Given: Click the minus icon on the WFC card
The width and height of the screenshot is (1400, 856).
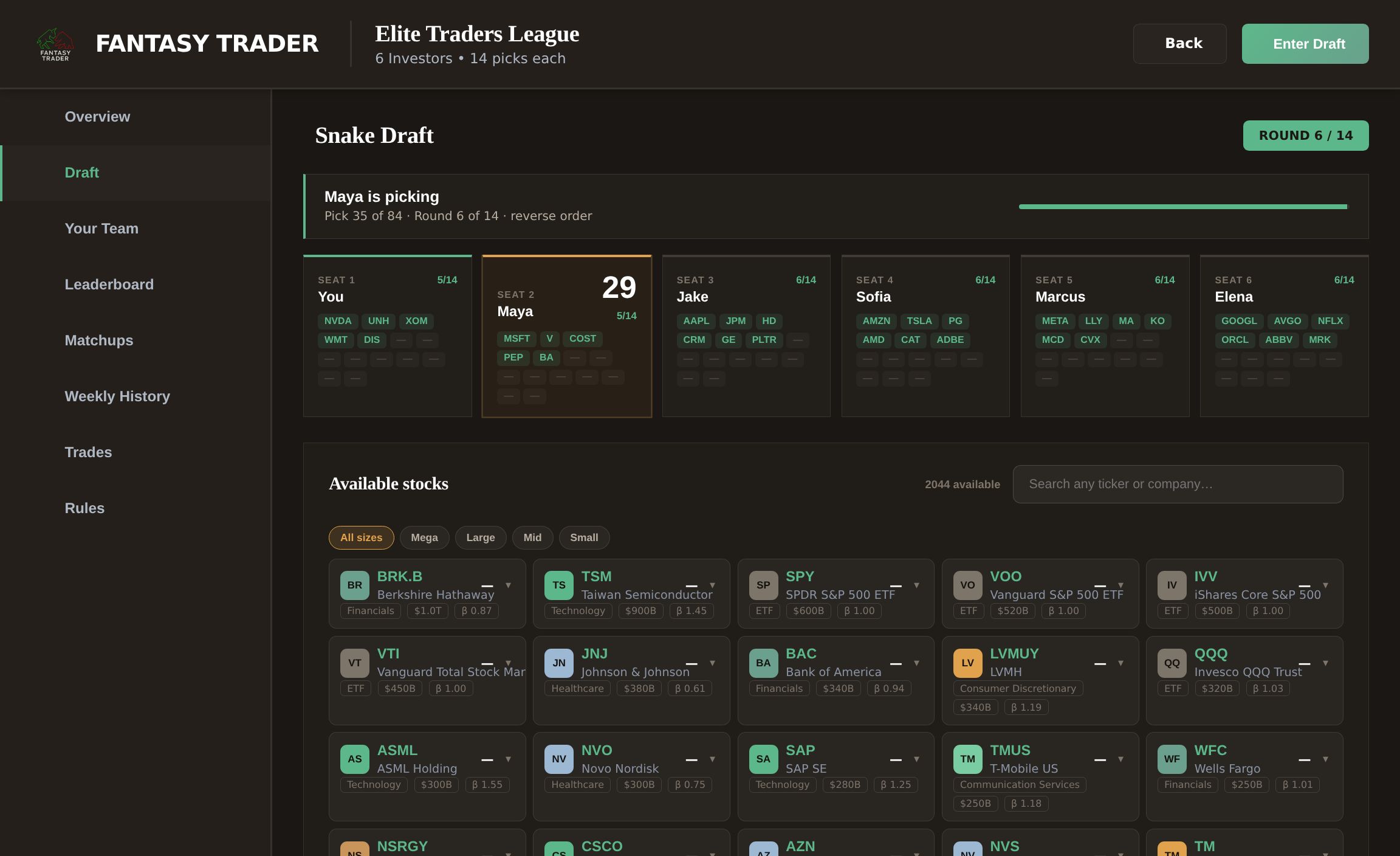Looking at the screenshot, I should tap(1305, 760).
